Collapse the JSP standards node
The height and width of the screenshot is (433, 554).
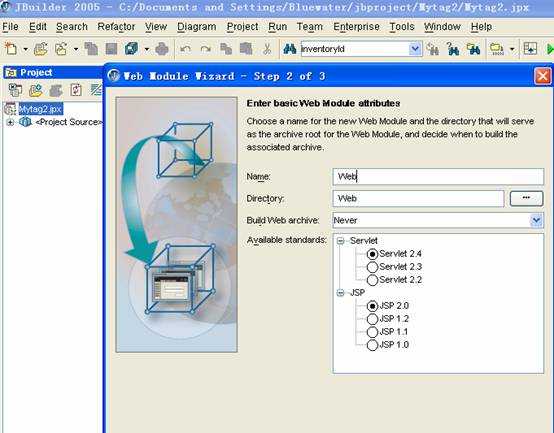[x=341, y=293]
